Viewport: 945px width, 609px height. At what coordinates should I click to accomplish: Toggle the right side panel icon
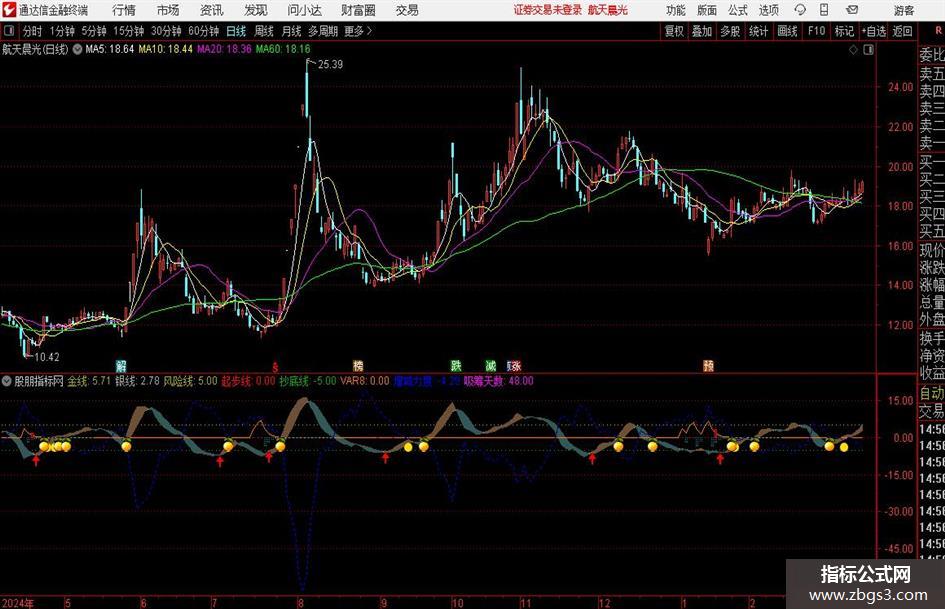(868, 50)
